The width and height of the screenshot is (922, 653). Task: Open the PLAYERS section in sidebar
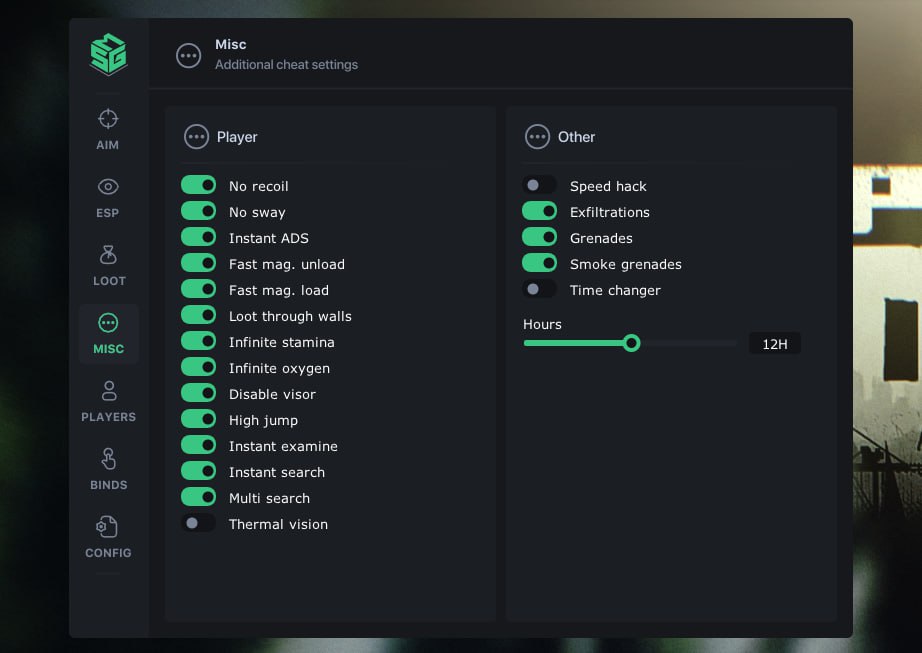coord(108,401)
